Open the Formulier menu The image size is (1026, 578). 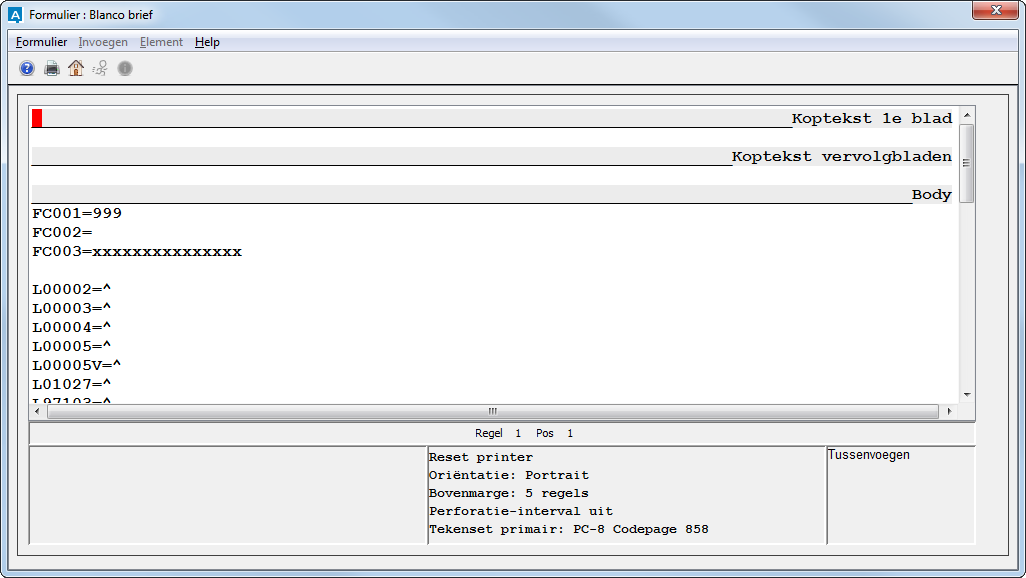[x=42, y=42]
